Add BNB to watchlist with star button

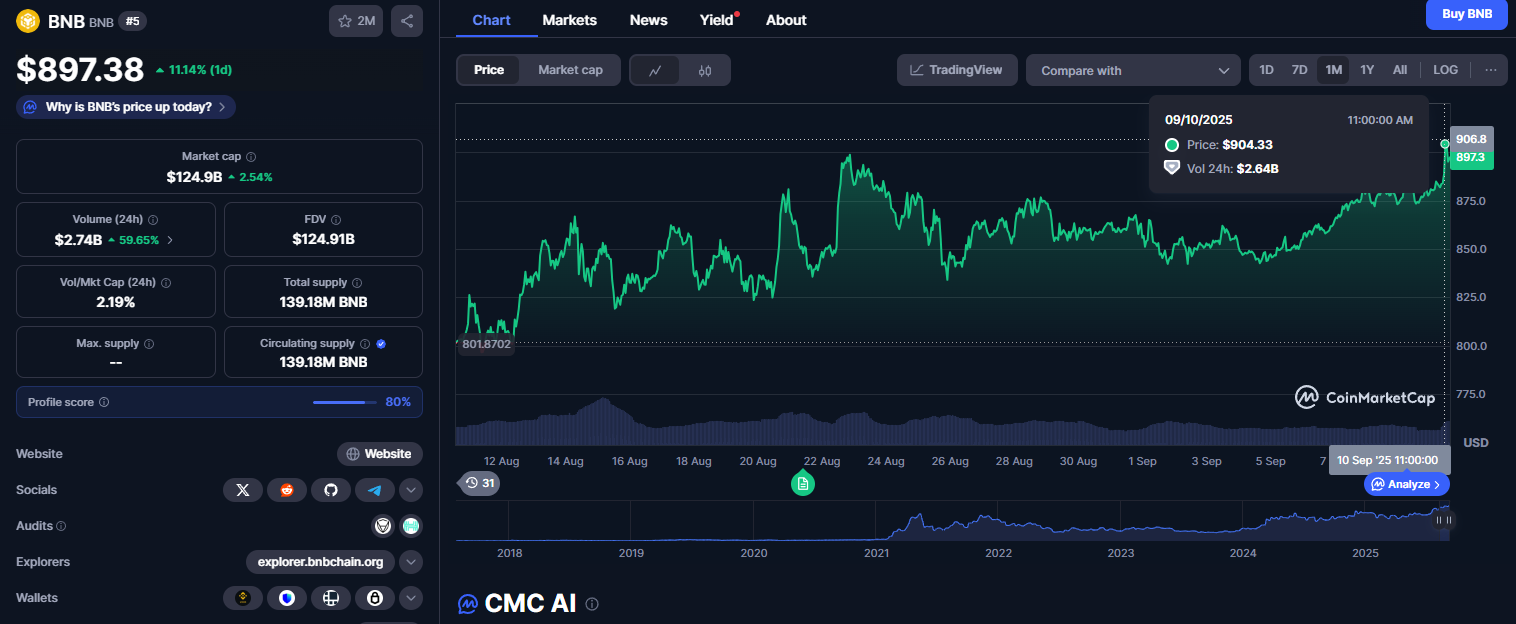coord(356,21)
